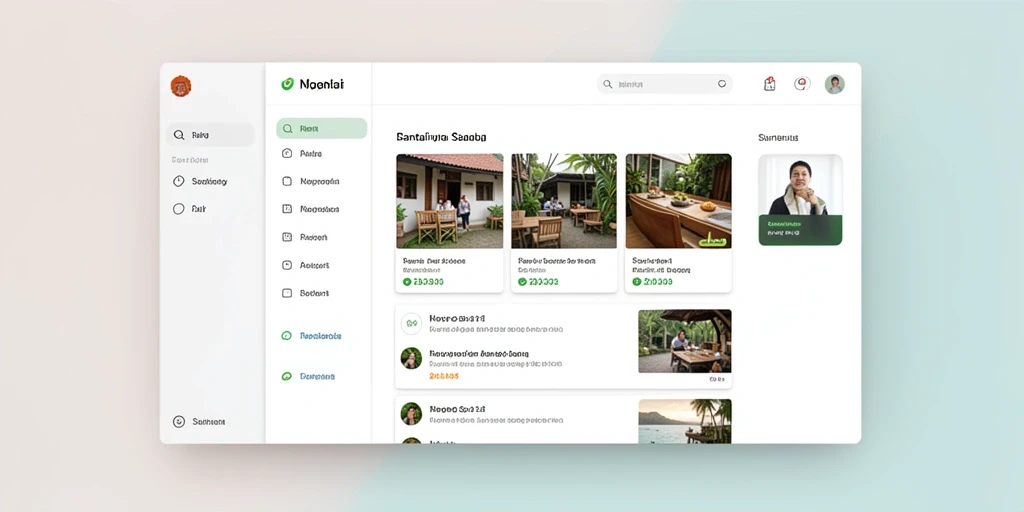Click the green check price under the garden patio card
This screenshot has width=1024, height=512.
[538, 282]
